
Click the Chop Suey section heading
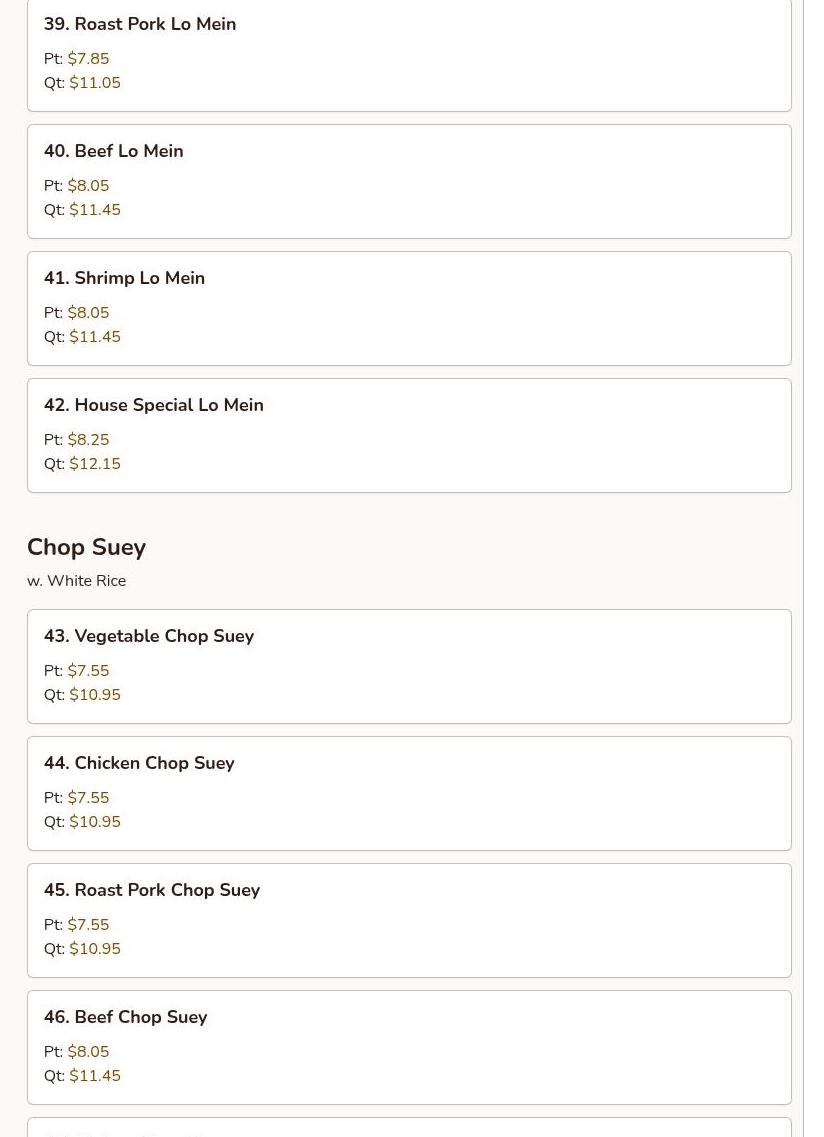[x=86, y=547]
